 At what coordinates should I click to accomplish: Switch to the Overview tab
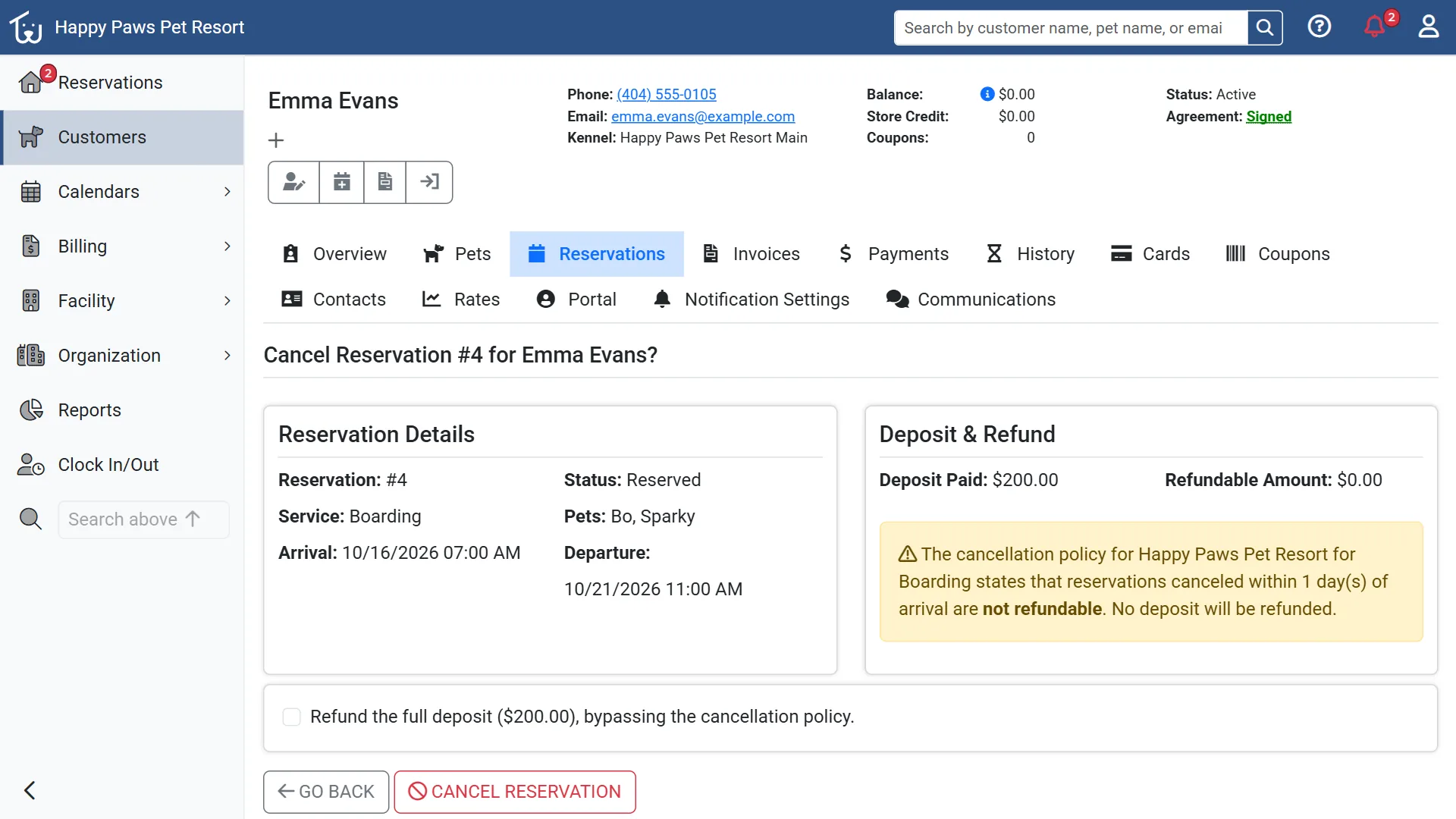point(334,254)
